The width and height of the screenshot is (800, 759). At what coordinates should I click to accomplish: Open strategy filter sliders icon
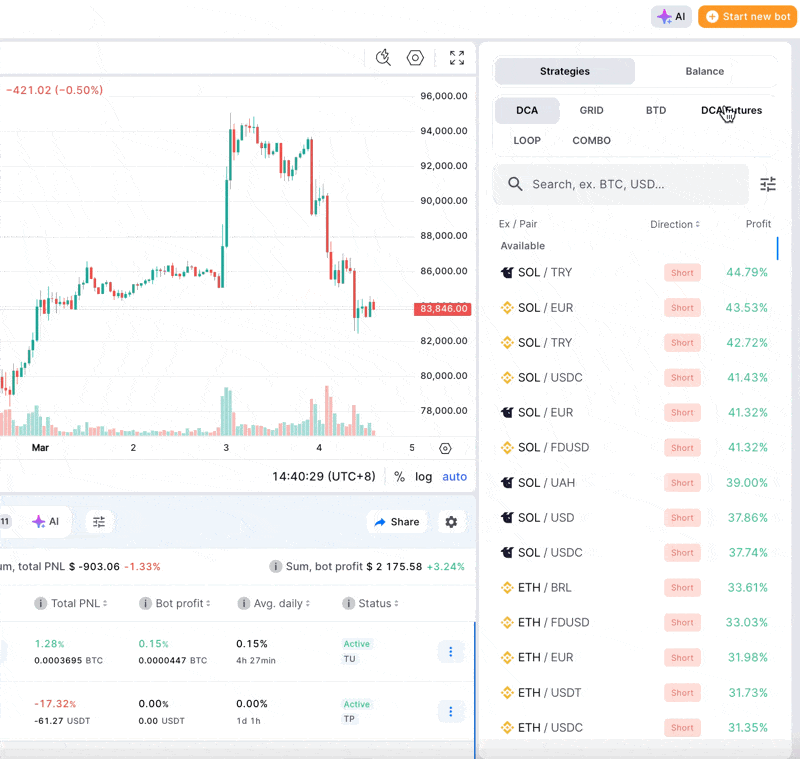[x=768, y=184]
